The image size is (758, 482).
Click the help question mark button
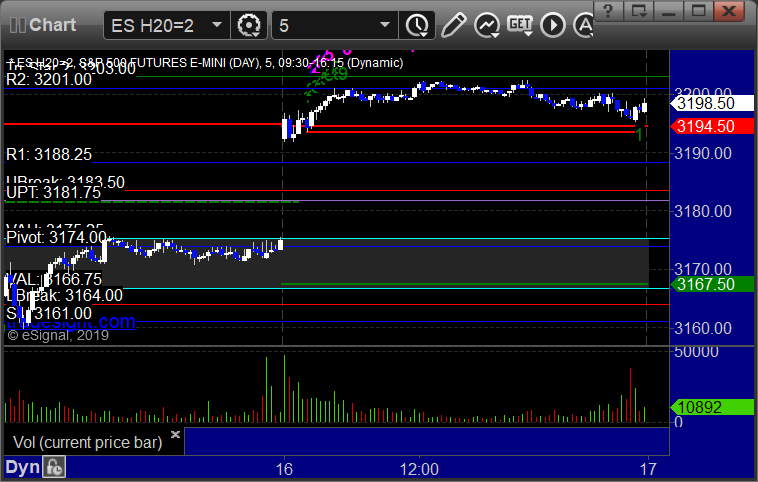pos(608,11)
